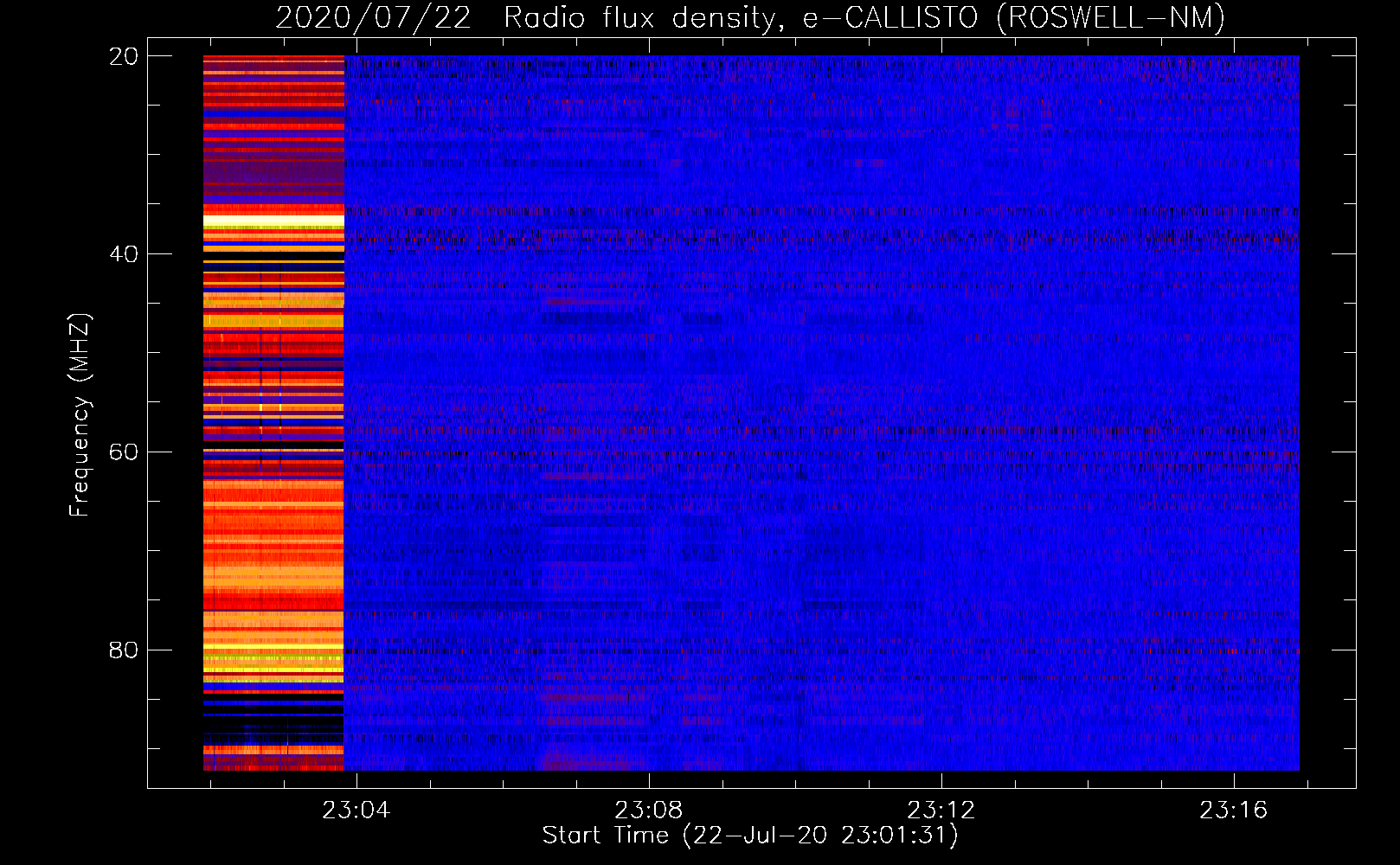This screenshot has height=865, width=1400.
Task: Click the 20 frequency tick label
Action: coord(124,56)
